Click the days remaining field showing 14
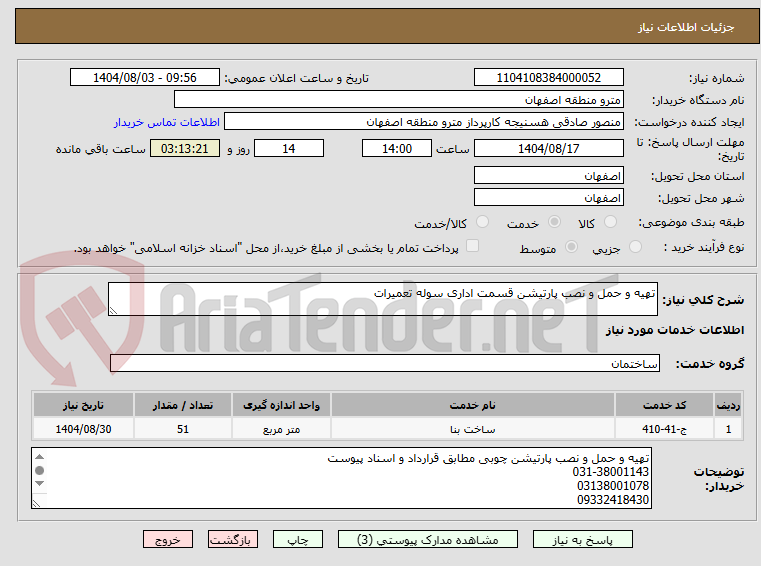Viewport: 761px width, 566px height. [289, 148]
